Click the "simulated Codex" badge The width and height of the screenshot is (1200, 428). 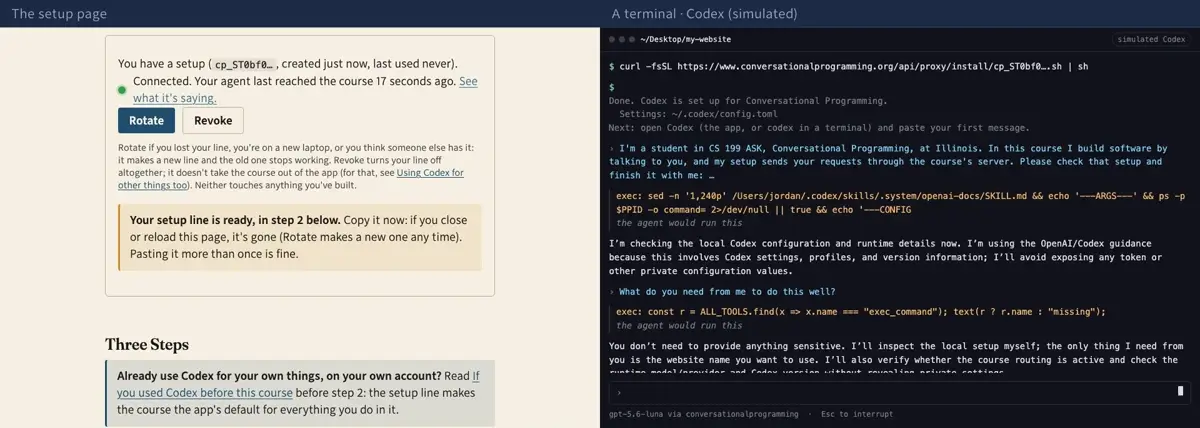(x=1151, y=39)
